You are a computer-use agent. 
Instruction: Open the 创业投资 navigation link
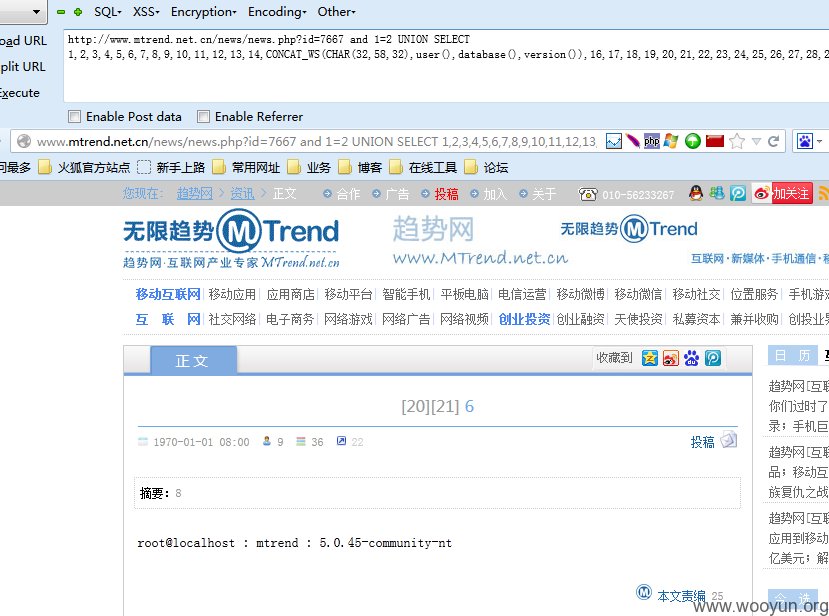pos(524,319)
